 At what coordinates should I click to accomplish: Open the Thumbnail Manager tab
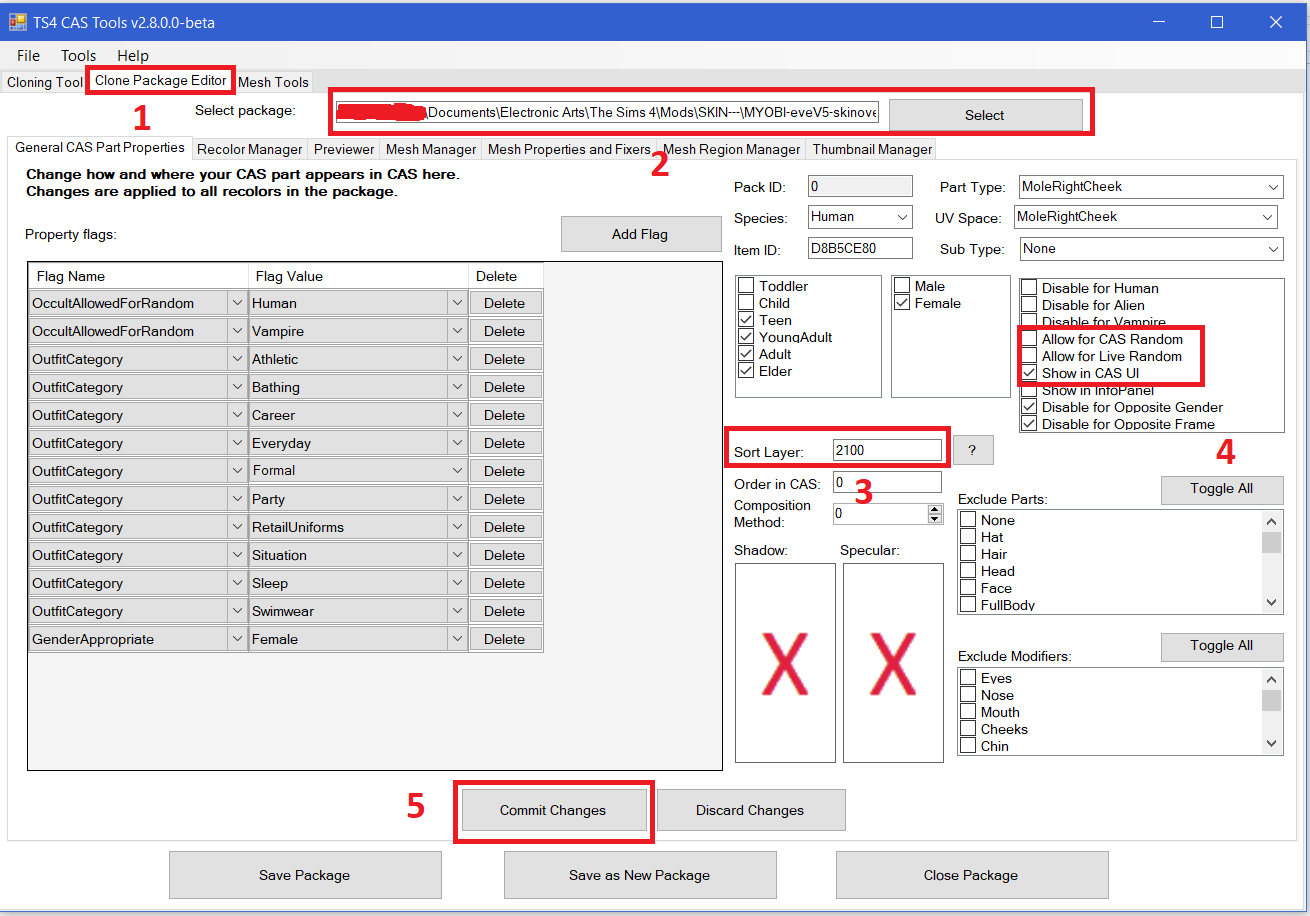tap(872, 149)
